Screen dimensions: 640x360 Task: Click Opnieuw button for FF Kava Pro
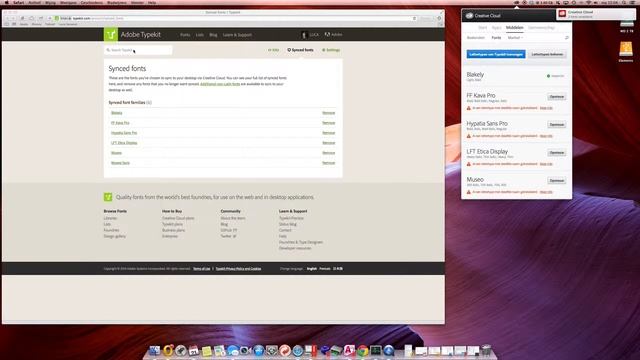coord(556,97)
